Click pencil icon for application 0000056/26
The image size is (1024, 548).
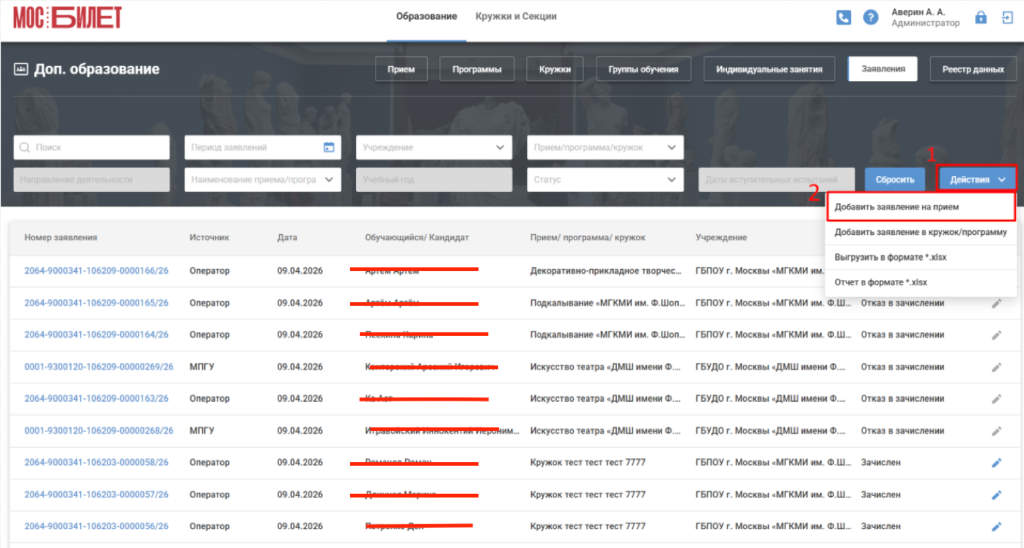[997, 526]
